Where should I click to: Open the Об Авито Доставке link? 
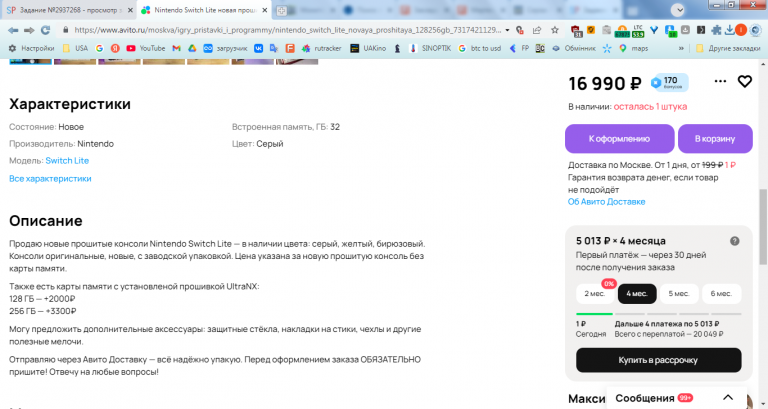tap(606, 202)
